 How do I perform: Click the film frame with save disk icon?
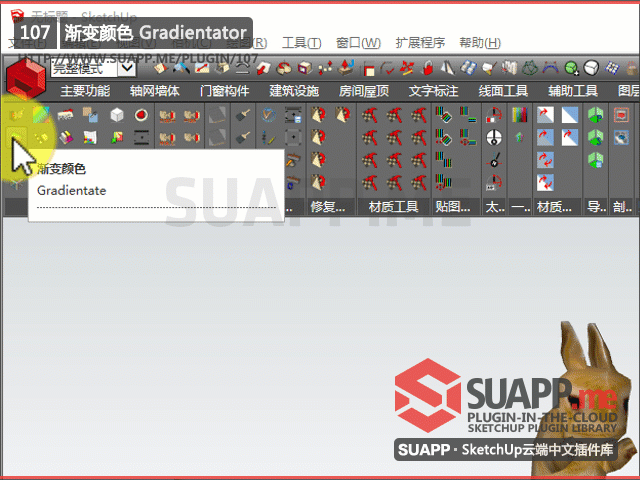click(x=293, y=115)
